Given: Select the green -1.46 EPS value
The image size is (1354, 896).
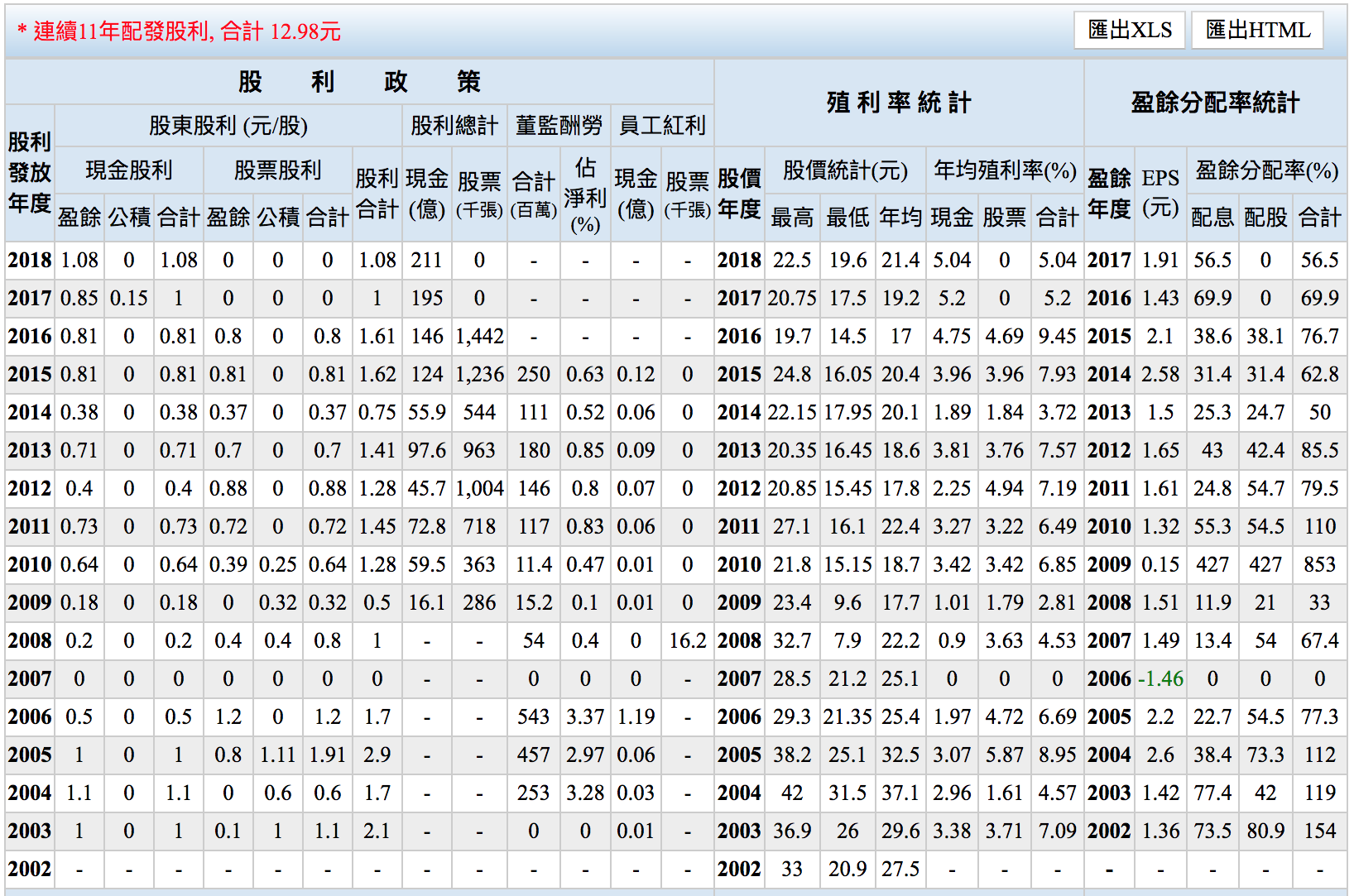Looking at the screenshot, I should pos(1160,679).
